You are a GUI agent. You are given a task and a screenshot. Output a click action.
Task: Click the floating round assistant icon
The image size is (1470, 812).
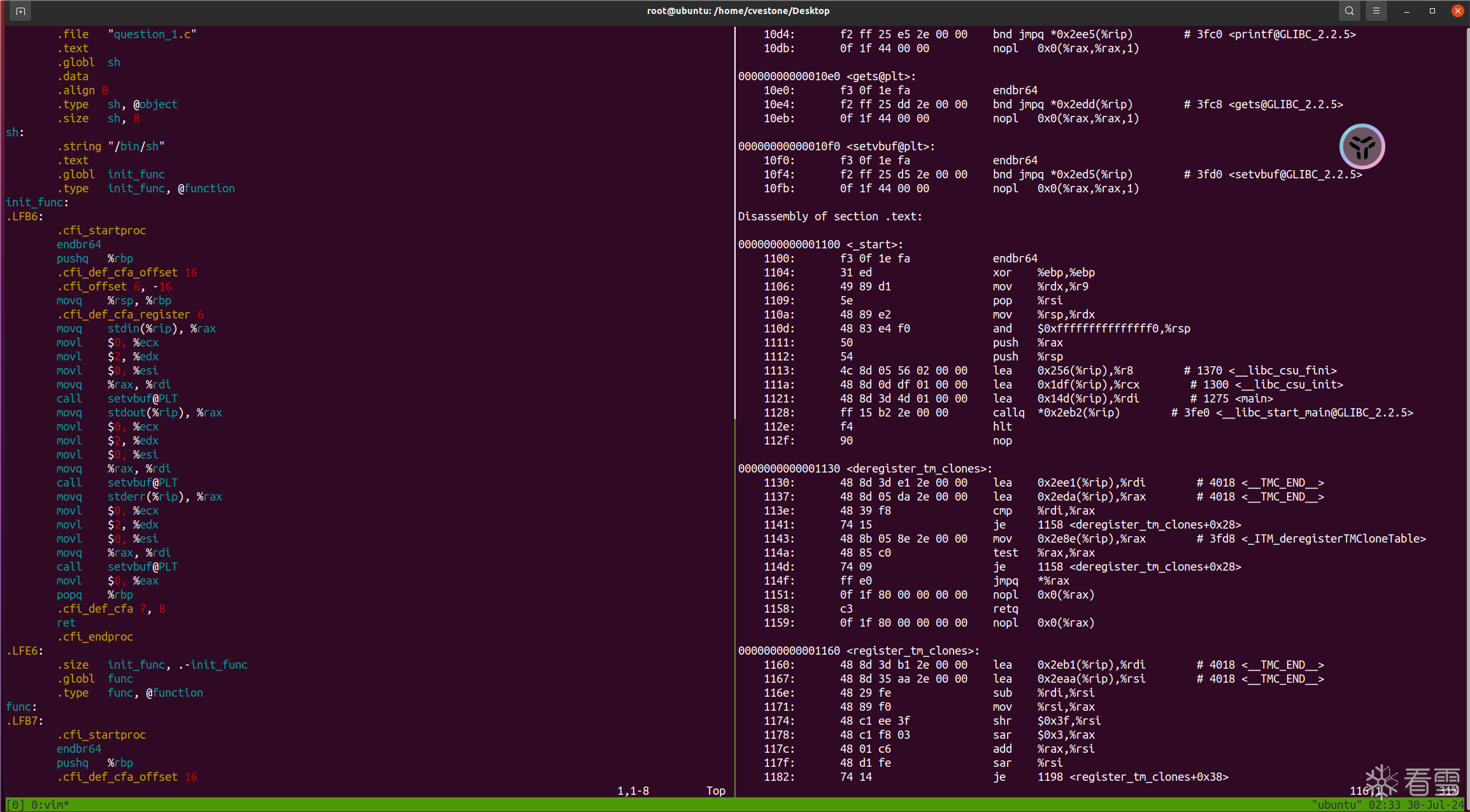point(1362,146)
